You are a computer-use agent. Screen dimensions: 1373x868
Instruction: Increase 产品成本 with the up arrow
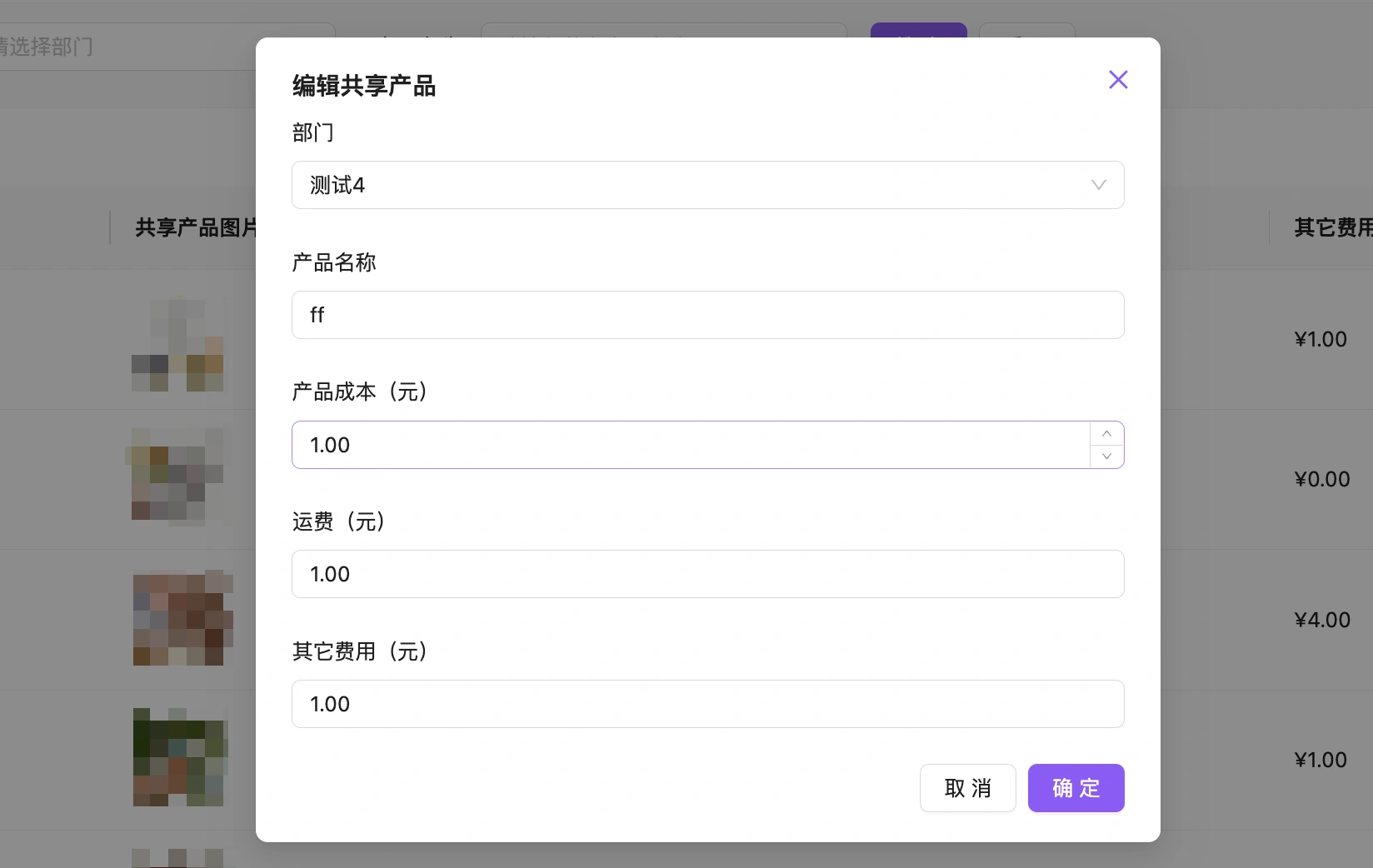tap(1106, 433)
